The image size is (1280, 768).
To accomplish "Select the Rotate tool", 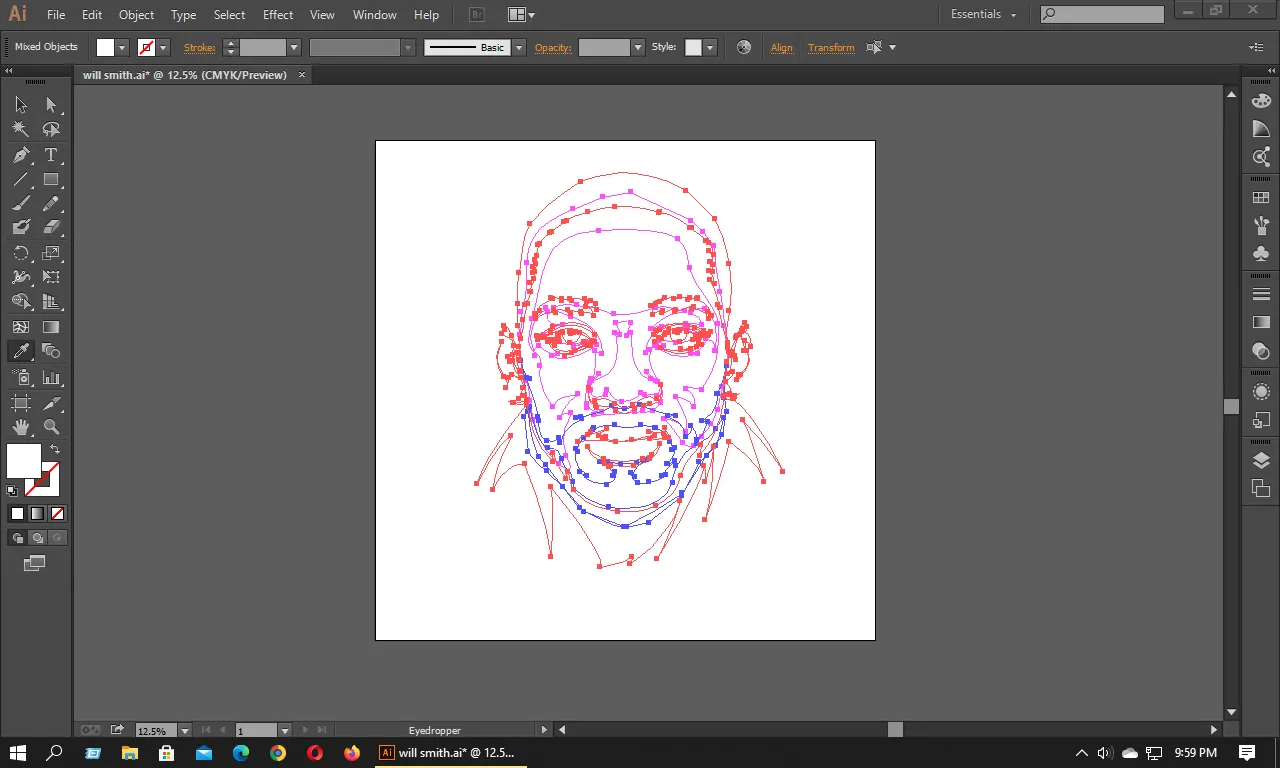I will (21, 253).
